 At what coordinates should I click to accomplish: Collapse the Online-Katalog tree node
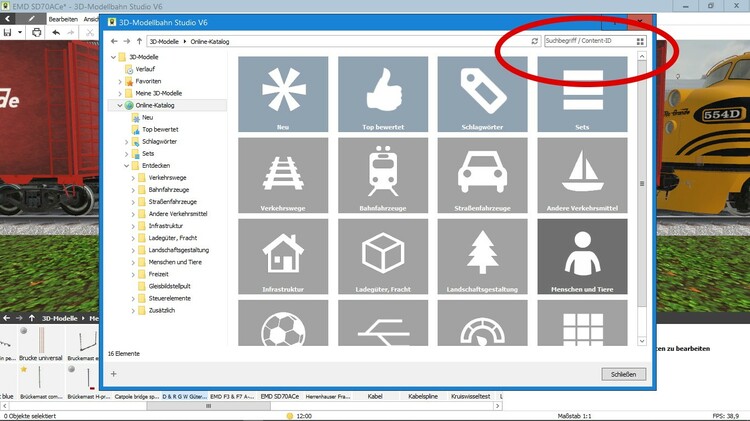120,105
